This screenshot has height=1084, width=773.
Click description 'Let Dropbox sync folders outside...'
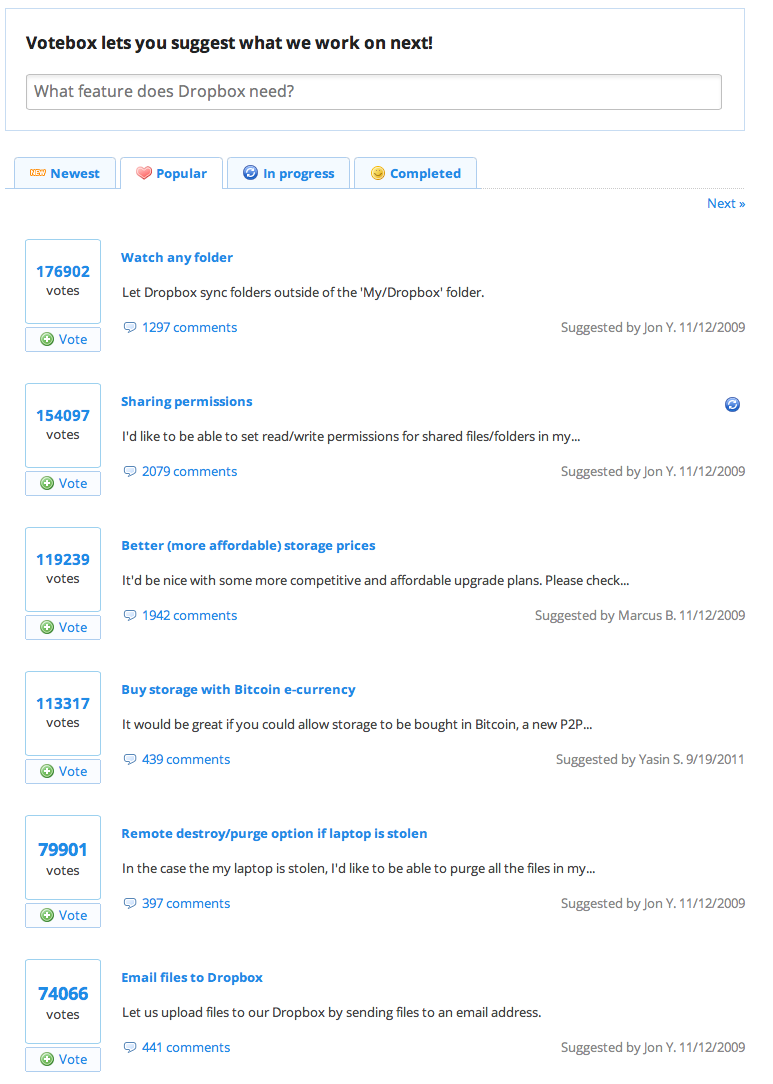303,292
